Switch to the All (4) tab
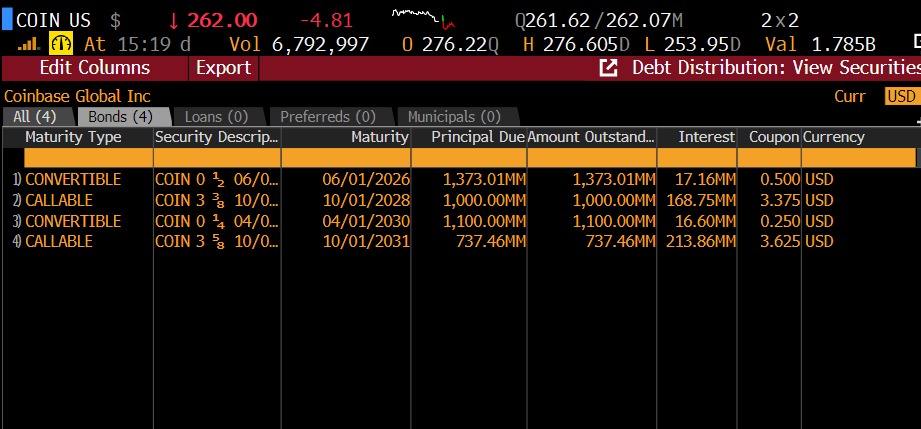Screen dimensions: 921x429 [34, 116]
